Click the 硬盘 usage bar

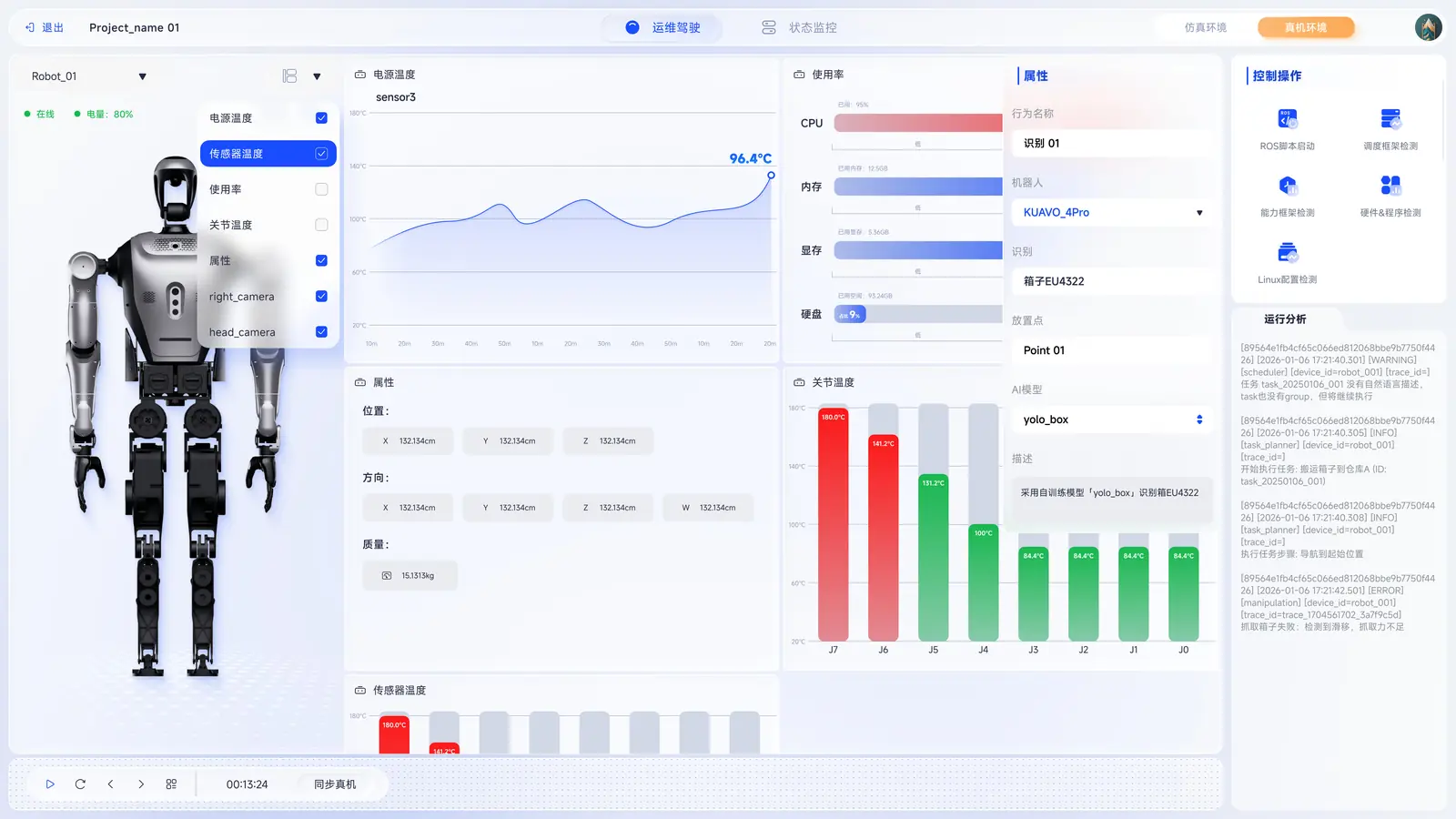tap(918, 314)
